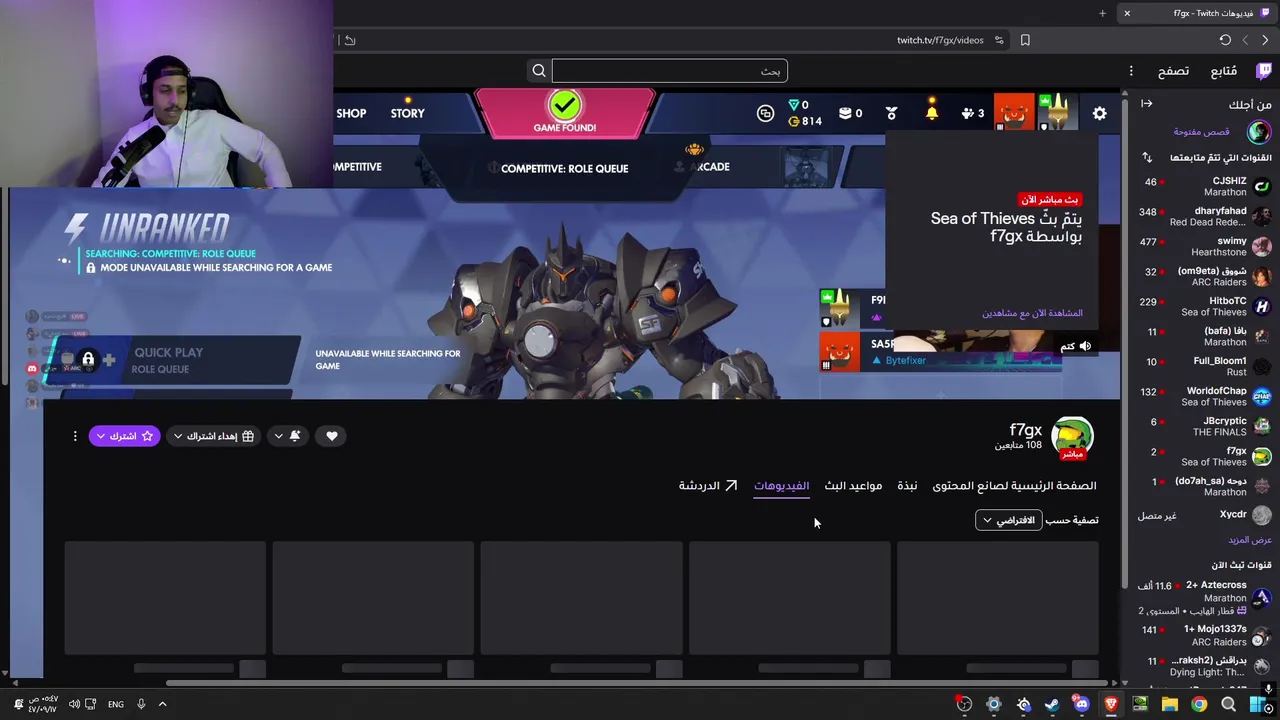Image resolution: width=1280 pixels, height=720 pixels.
Task: Switch to the نبذة tab
Action: [x=907, y=486]
